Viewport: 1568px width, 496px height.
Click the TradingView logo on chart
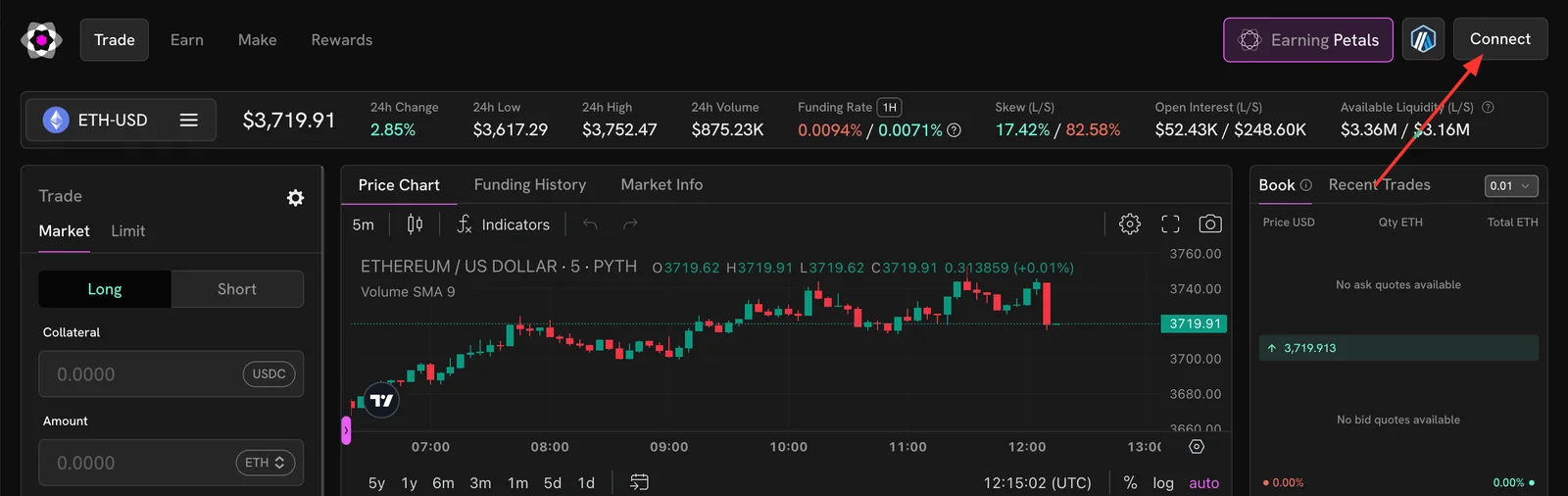click(x=381, y=400)
